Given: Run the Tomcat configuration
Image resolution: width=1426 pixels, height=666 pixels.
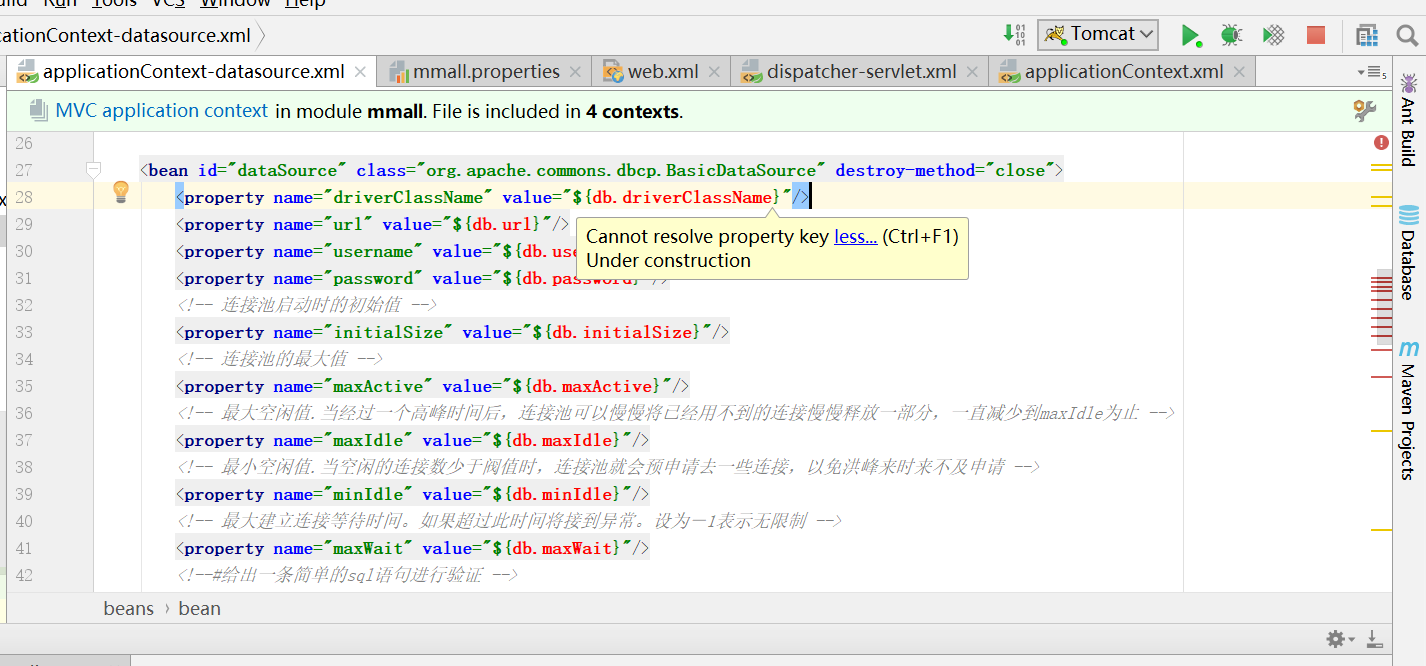Looking at the screenshot, I should [x=1190, y=35].
